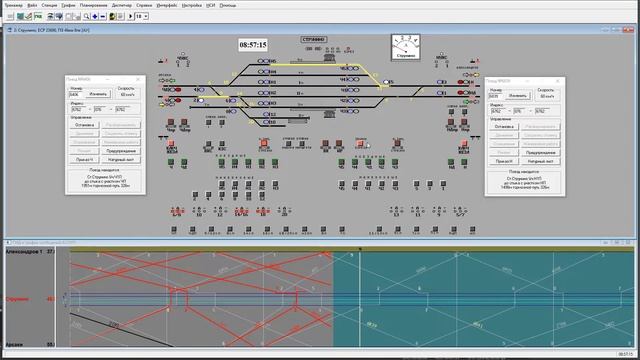640x360 pixels.
Task: Click green signal button Ч5
Action: [341, 163]
